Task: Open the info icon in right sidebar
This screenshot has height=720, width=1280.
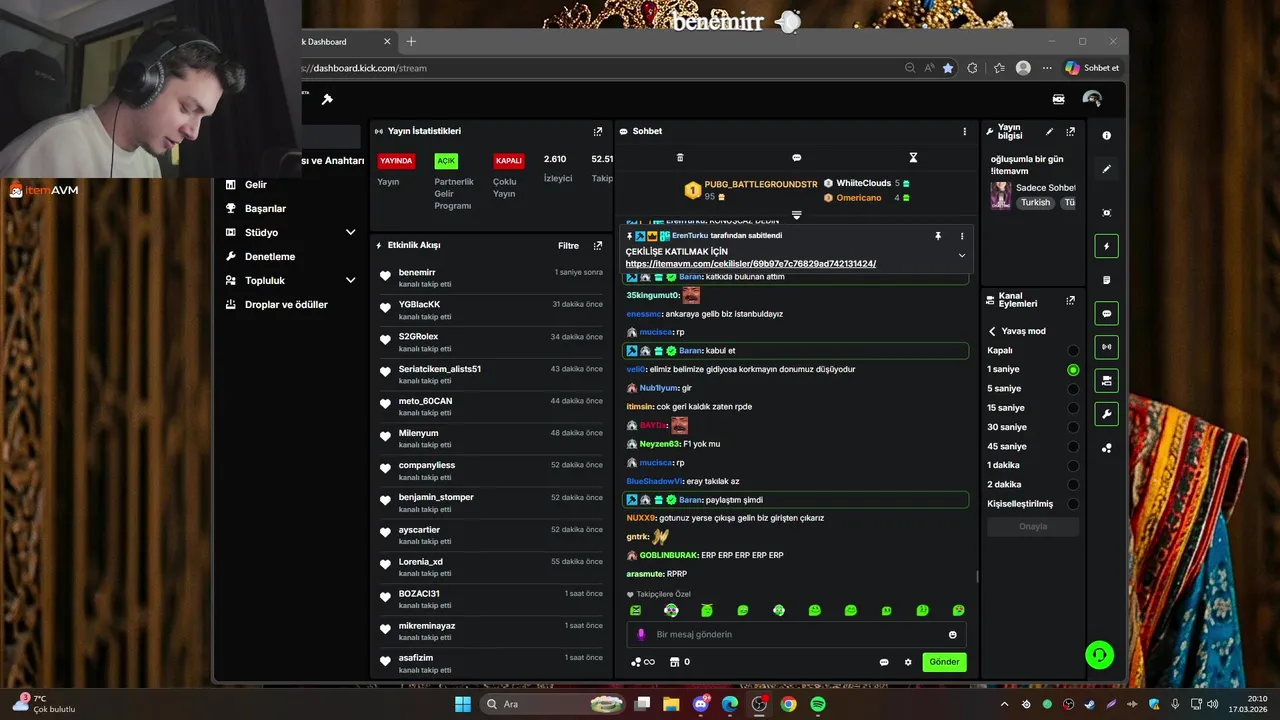Action: 1106,135
